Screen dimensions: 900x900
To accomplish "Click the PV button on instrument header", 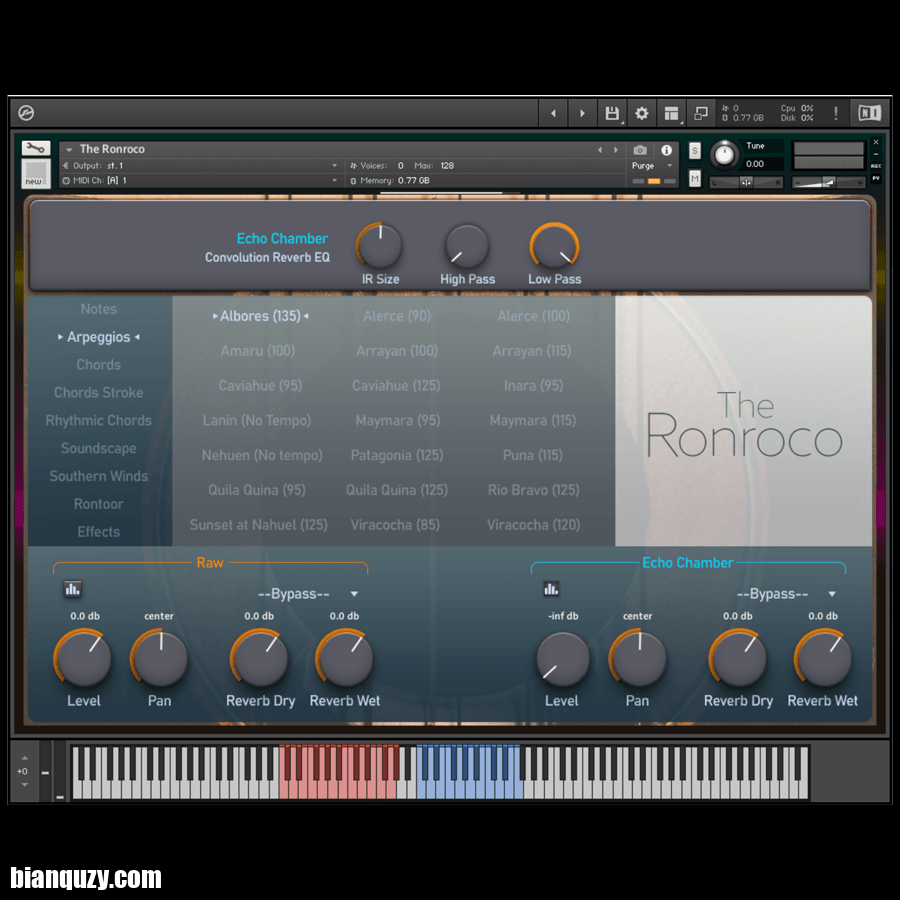I will 876,179.
